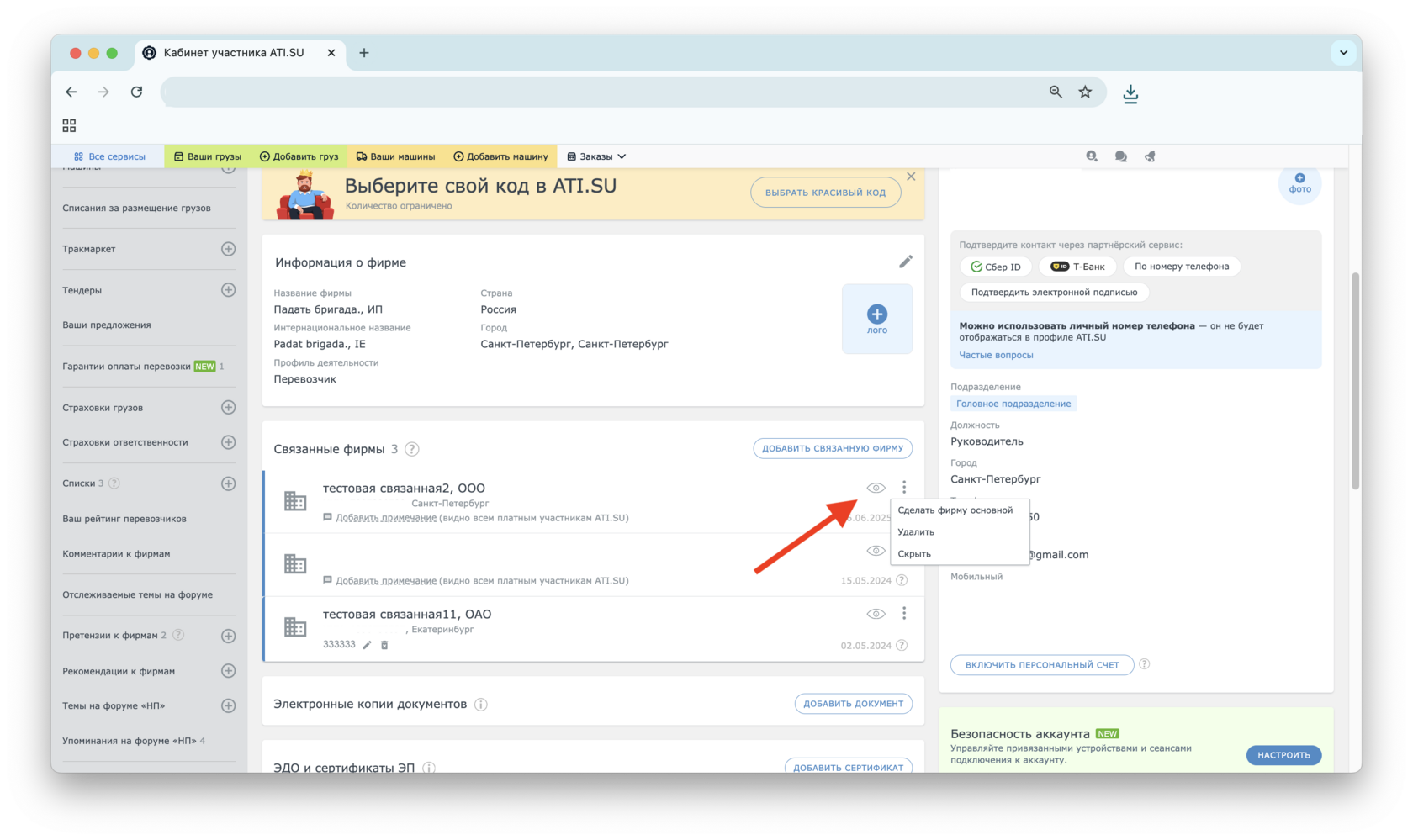
Task: Expand the Тендеры sidebar section
Action: 228,290
